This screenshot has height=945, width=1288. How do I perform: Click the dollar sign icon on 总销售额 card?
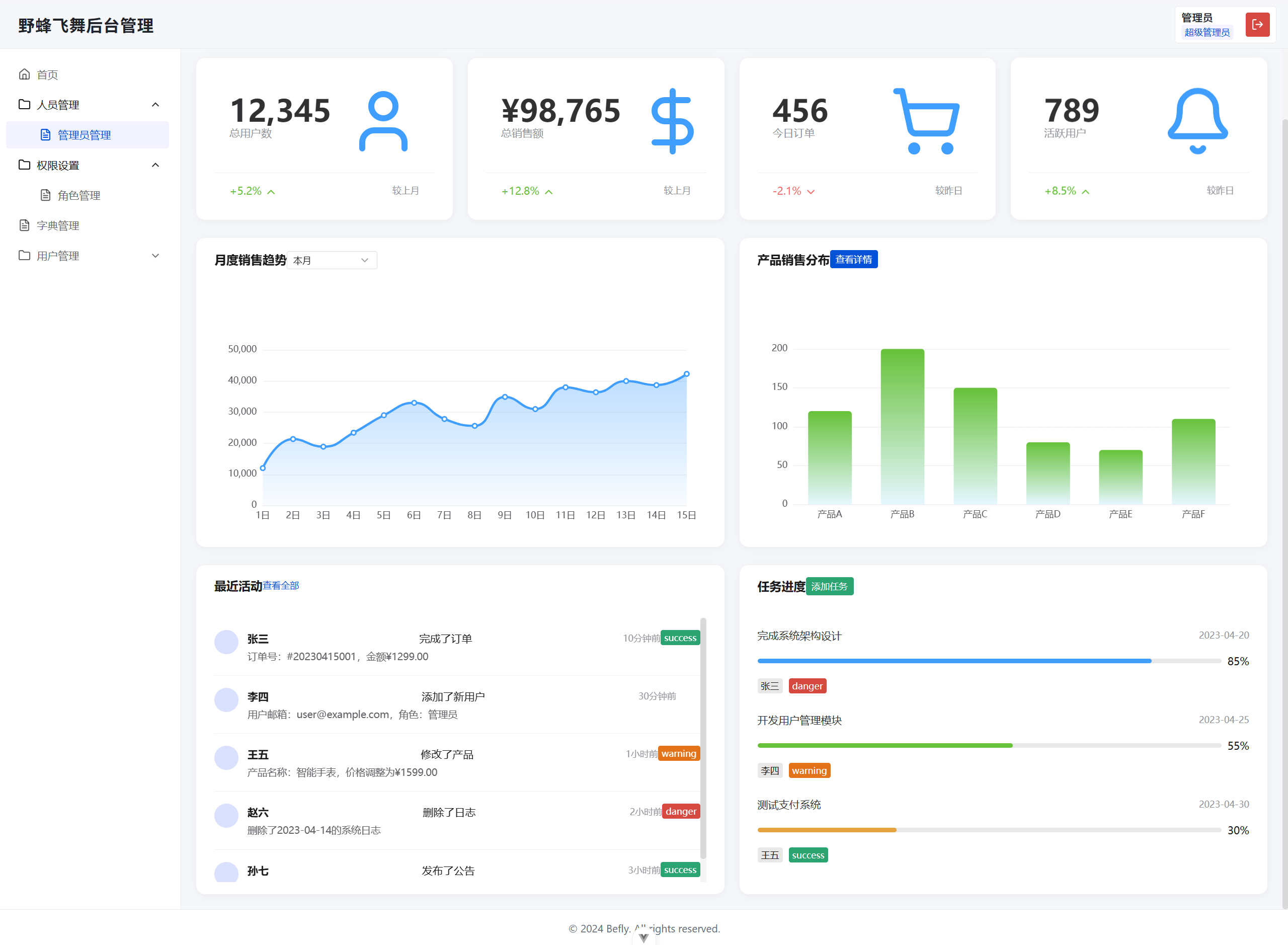672,121
